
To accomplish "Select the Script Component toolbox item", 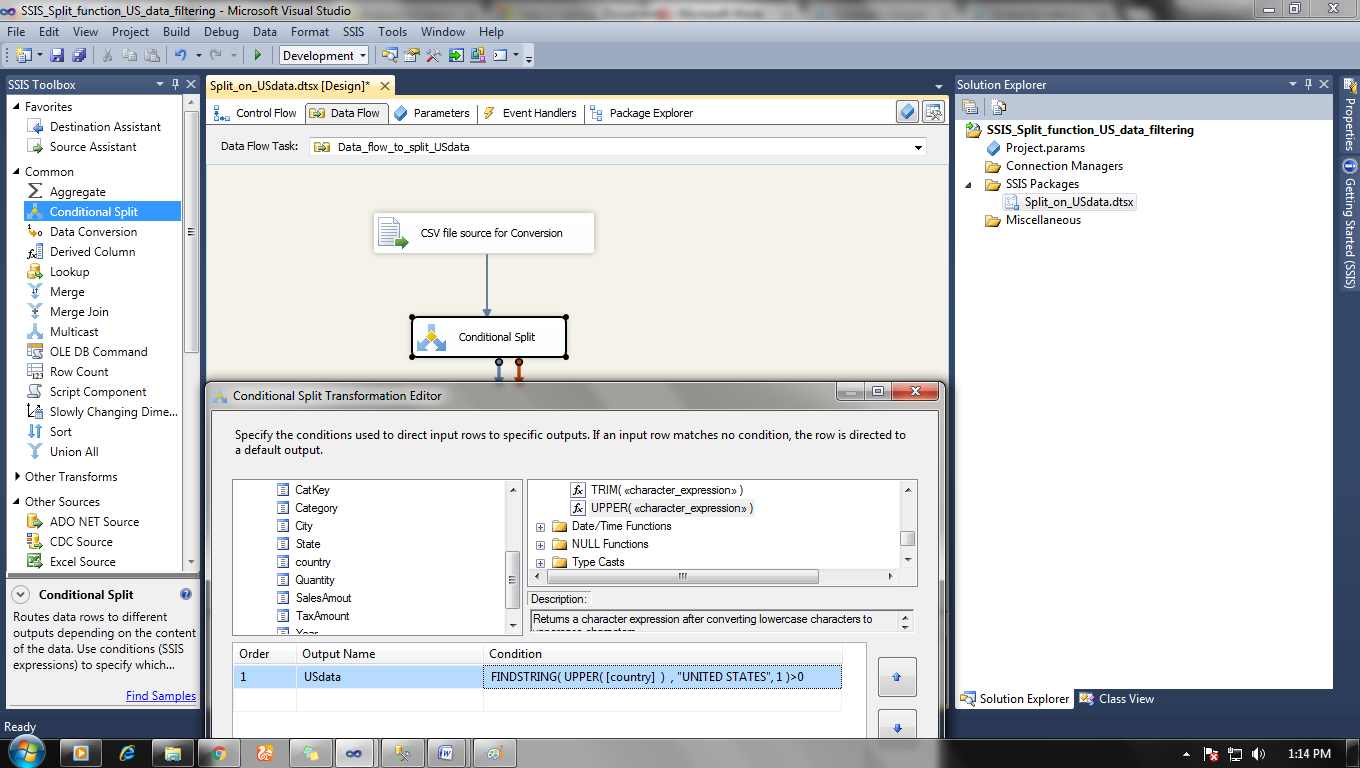I will (x=98, y=391).
